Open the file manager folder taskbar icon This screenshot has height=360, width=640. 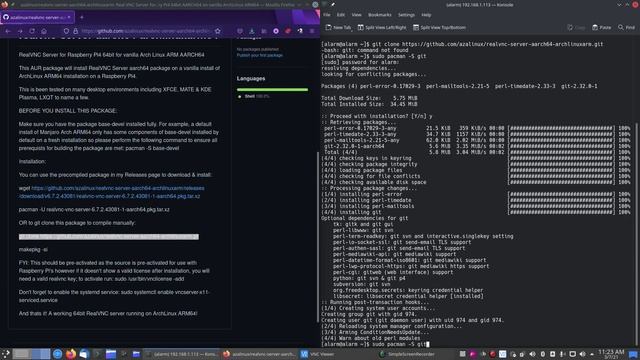click(x=111, y=354)
